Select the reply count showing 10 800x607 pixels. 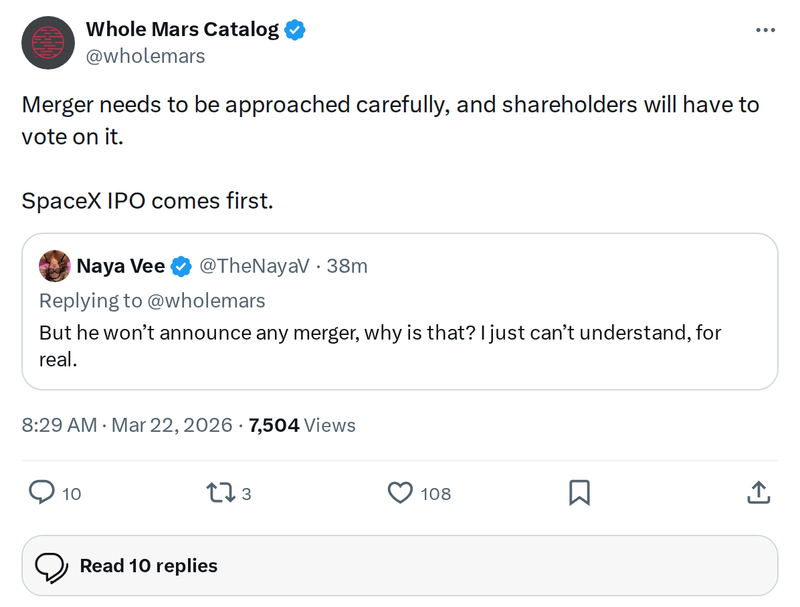70,493
